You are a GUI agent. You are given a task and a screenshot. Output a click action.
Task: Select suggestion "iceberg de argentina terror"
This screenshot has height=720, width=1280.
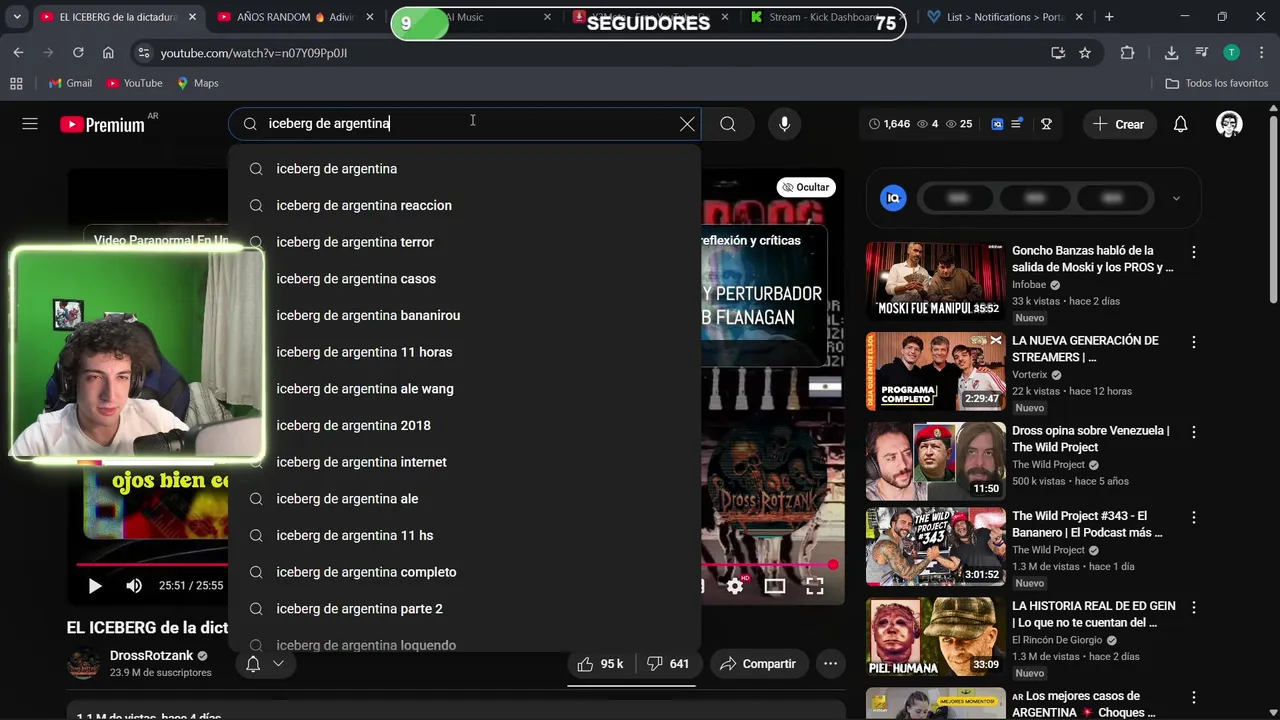[465, 242]
